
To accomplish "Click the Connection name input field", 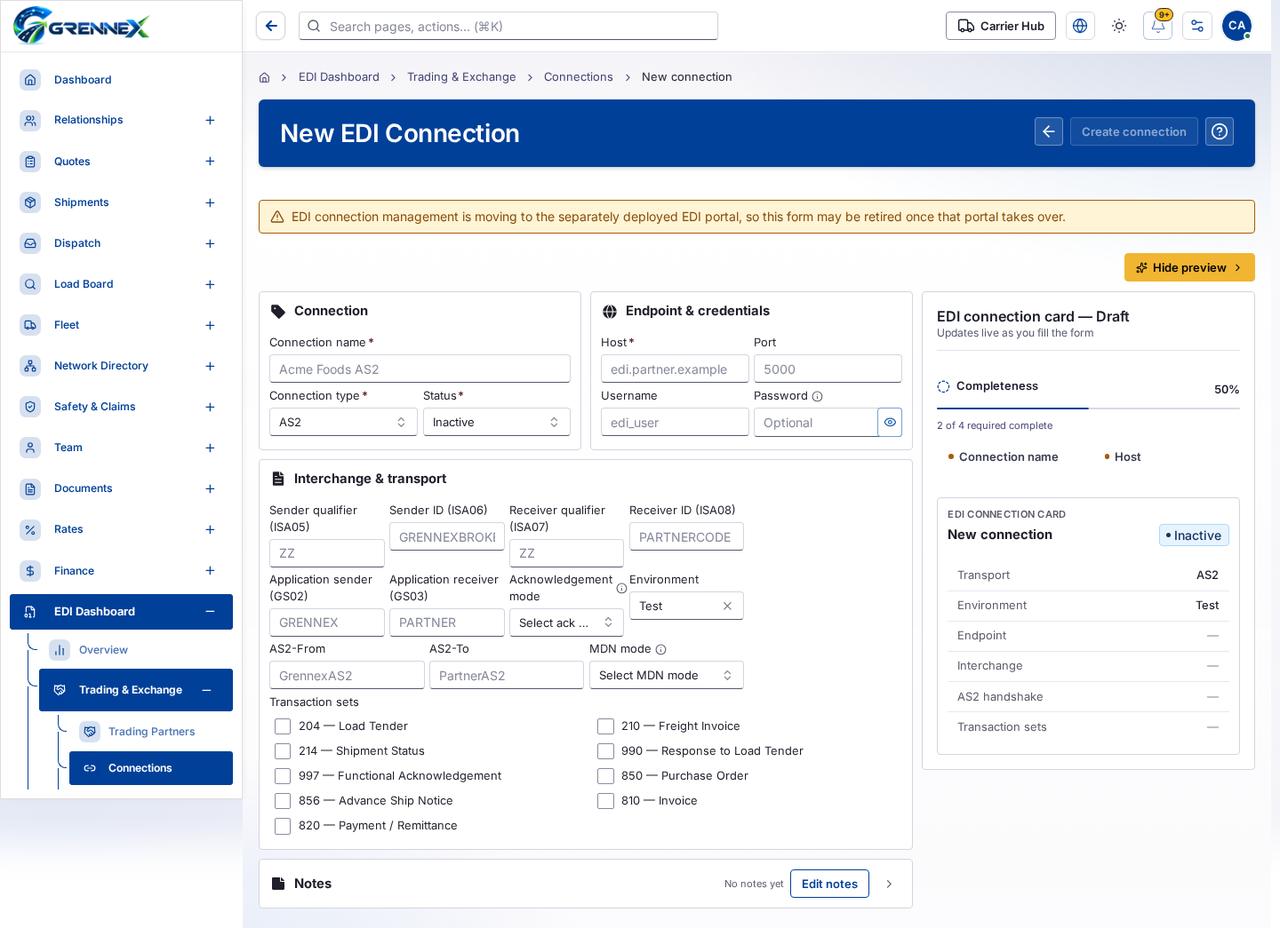I will coord(420,369).
